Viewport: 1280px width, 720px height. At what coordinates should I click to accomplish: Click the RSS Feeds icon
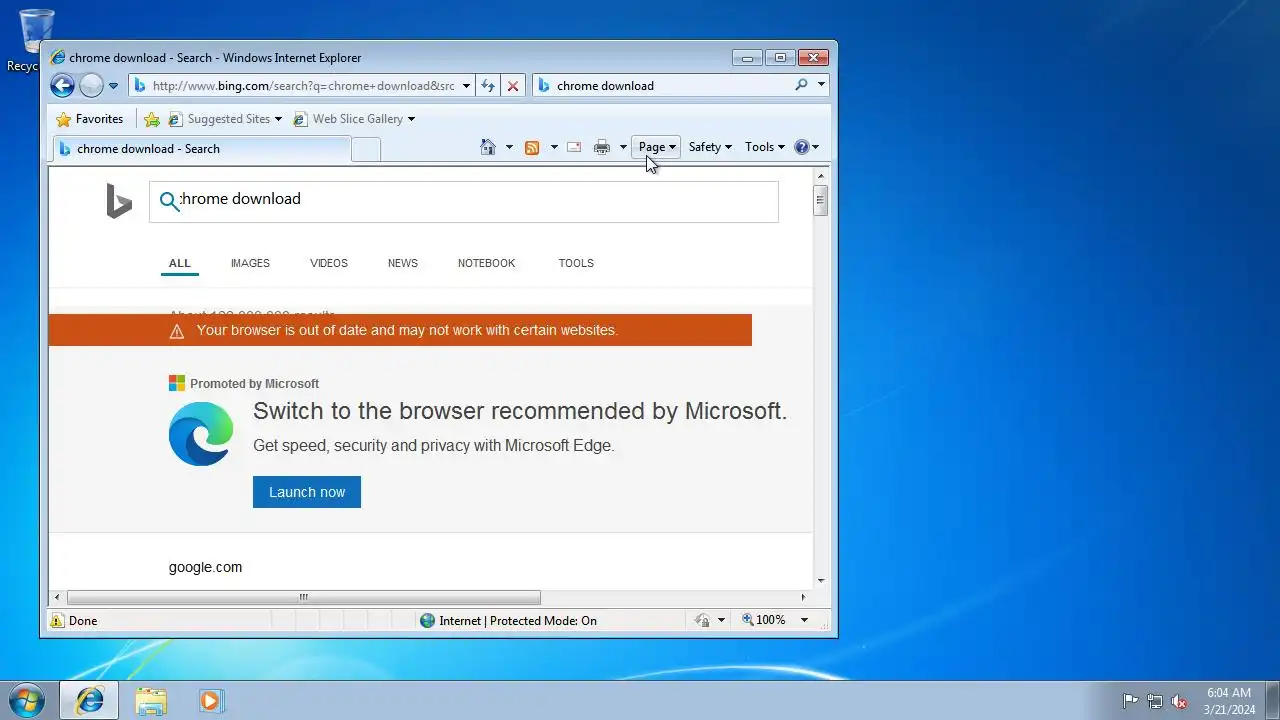[x=532, y=147]
